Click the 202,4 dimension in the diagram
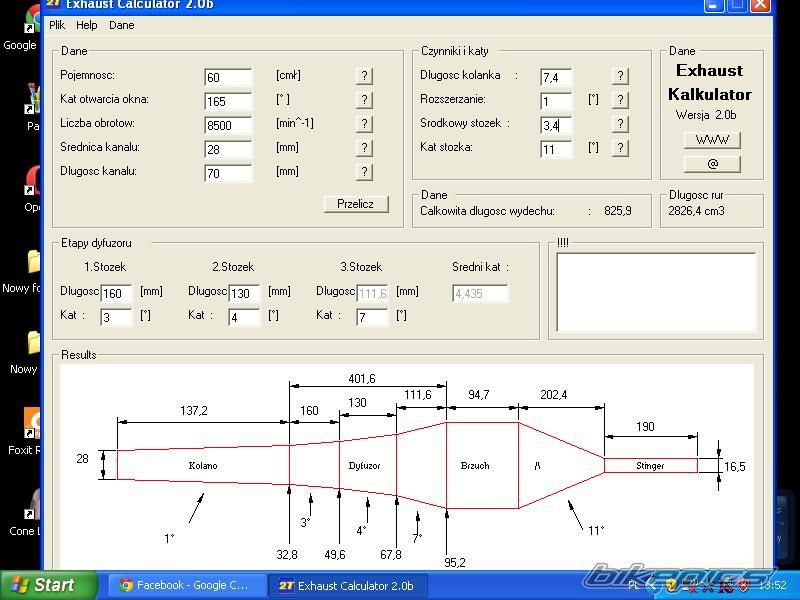Image resolution: width=800 pixels, height=600 pixels. pyautogui.click(x=554, y=394)
